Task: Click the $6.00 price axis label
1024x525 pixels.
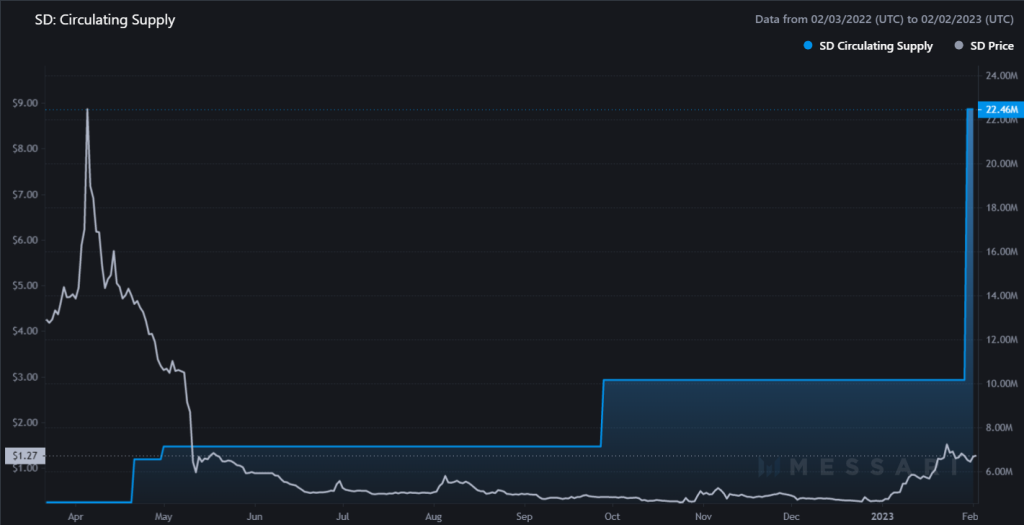Action: point(25,240)
